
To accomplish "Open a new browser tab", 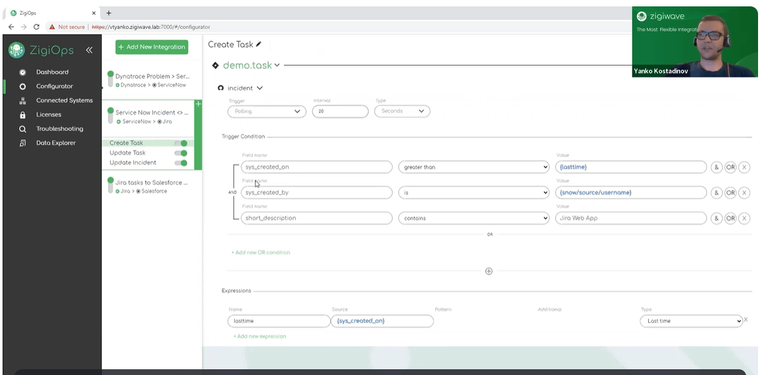I will pyautogui.click(x=109, y=13).
